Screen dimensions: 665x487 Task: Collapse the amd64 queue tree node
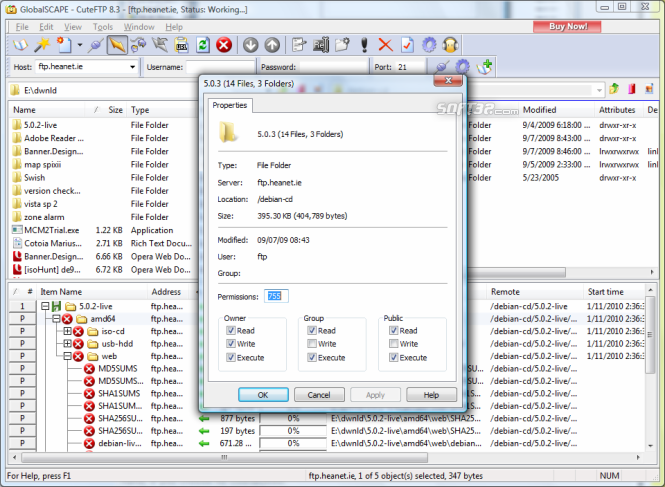coord(56,319)
